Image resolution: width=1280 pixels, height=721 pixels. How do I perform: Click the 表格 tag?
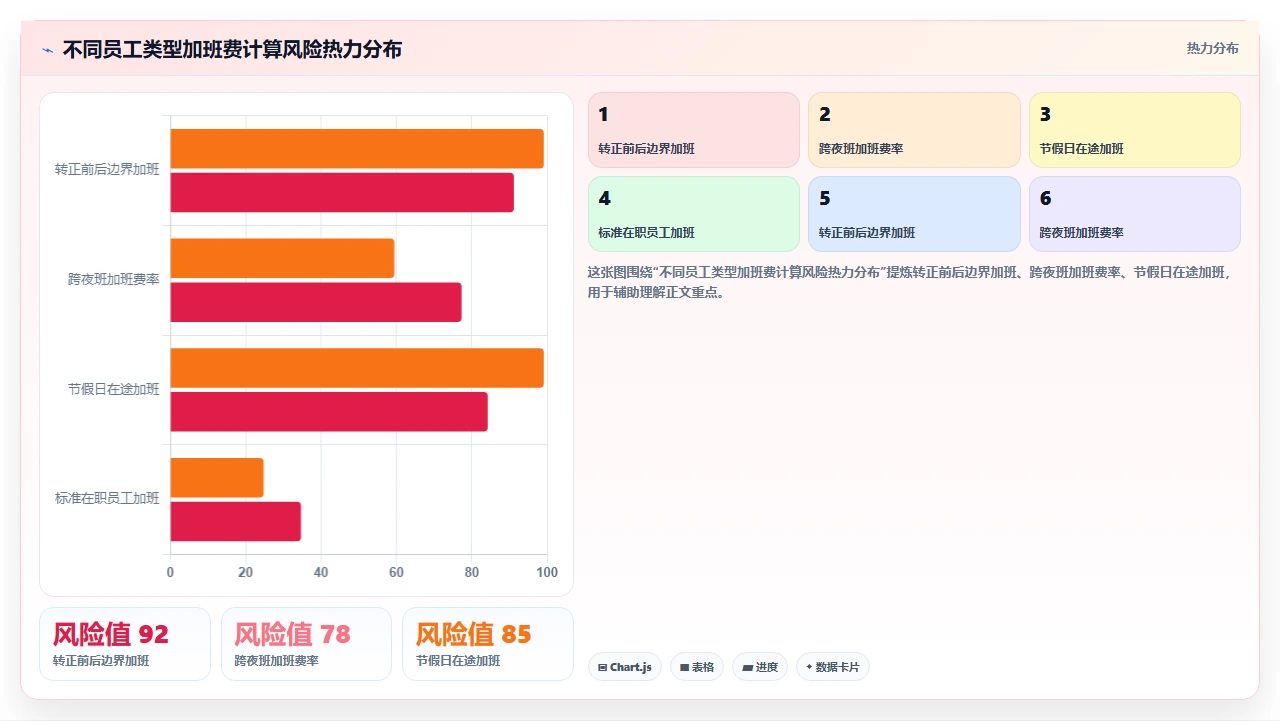[x=697, y=667]
